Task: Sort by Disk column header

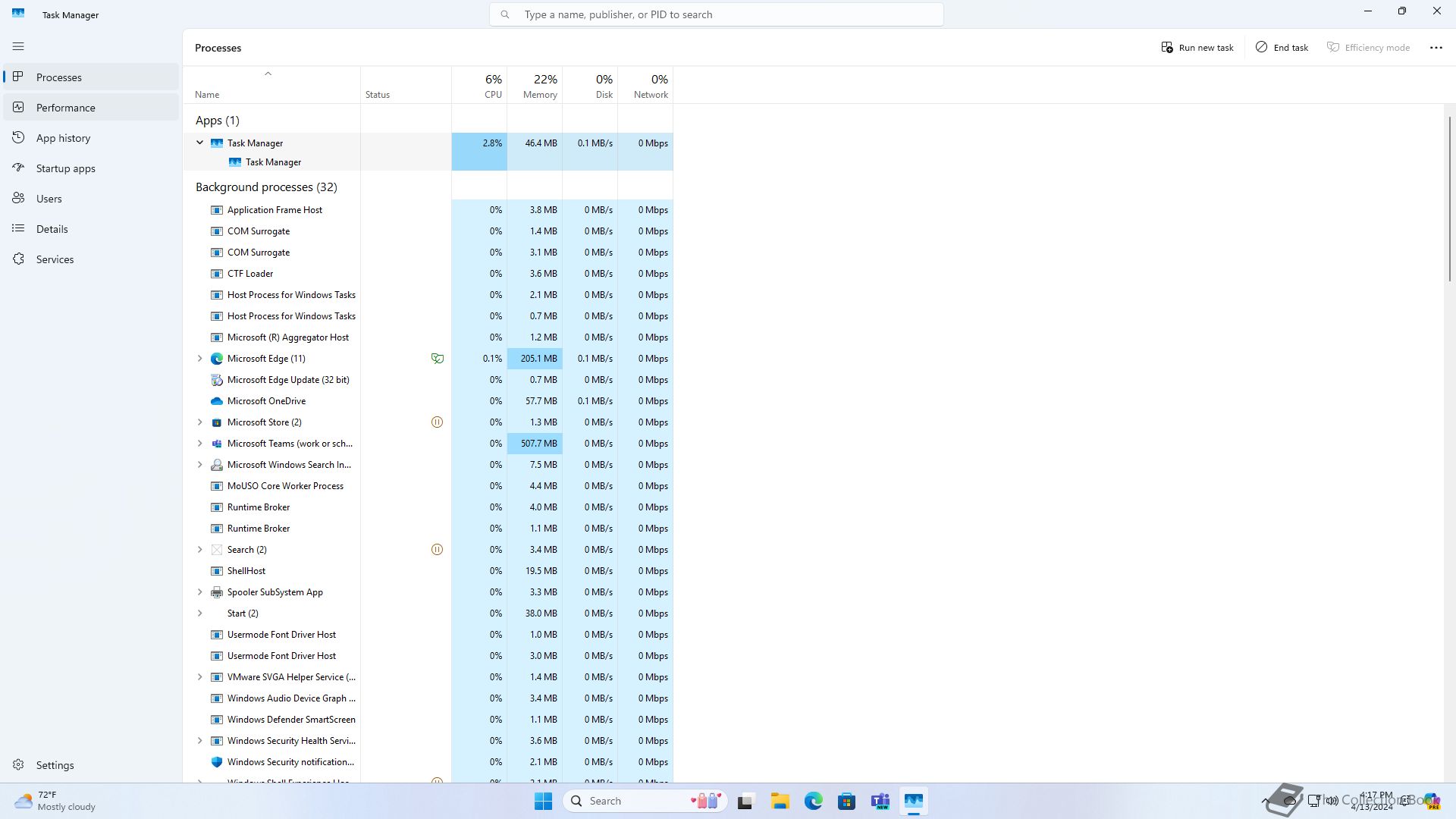Action: point(590,86)
